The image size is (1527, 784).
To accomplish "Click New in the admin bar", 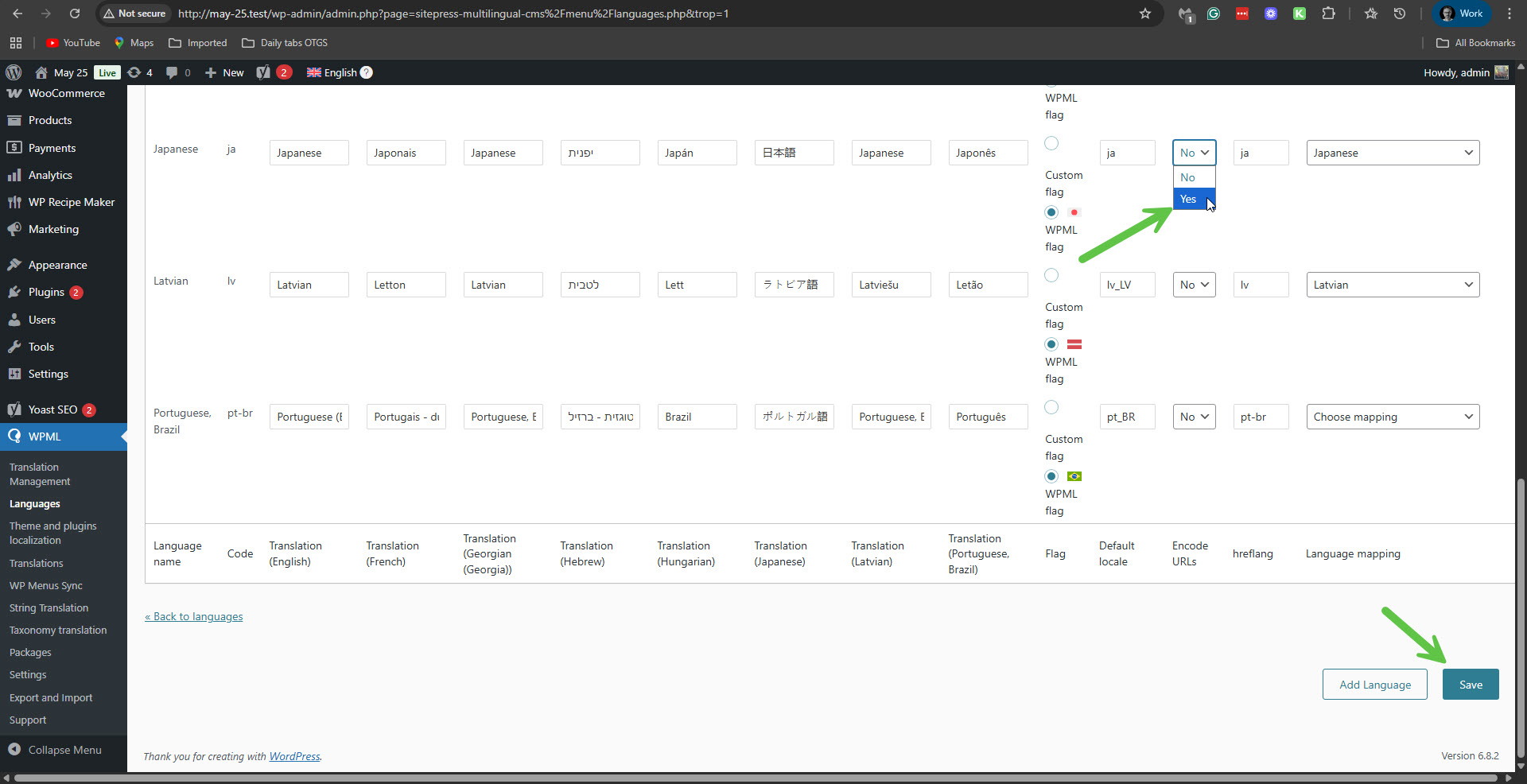I will (x=224, y=72).
